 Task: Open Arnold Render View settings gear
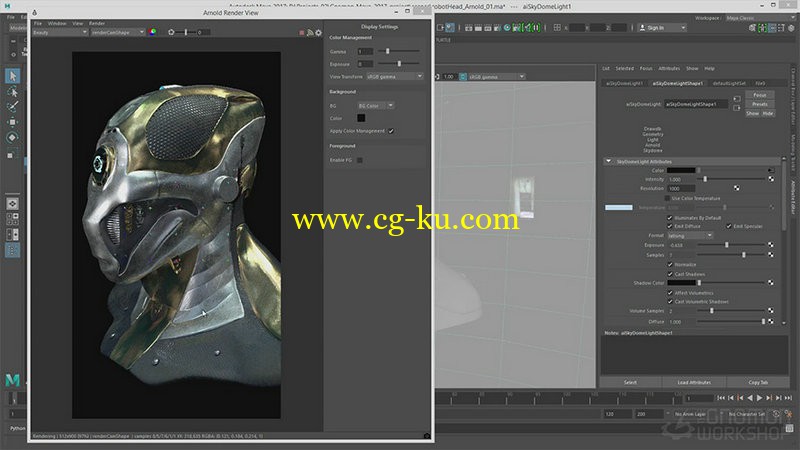[x=318, y=33]
